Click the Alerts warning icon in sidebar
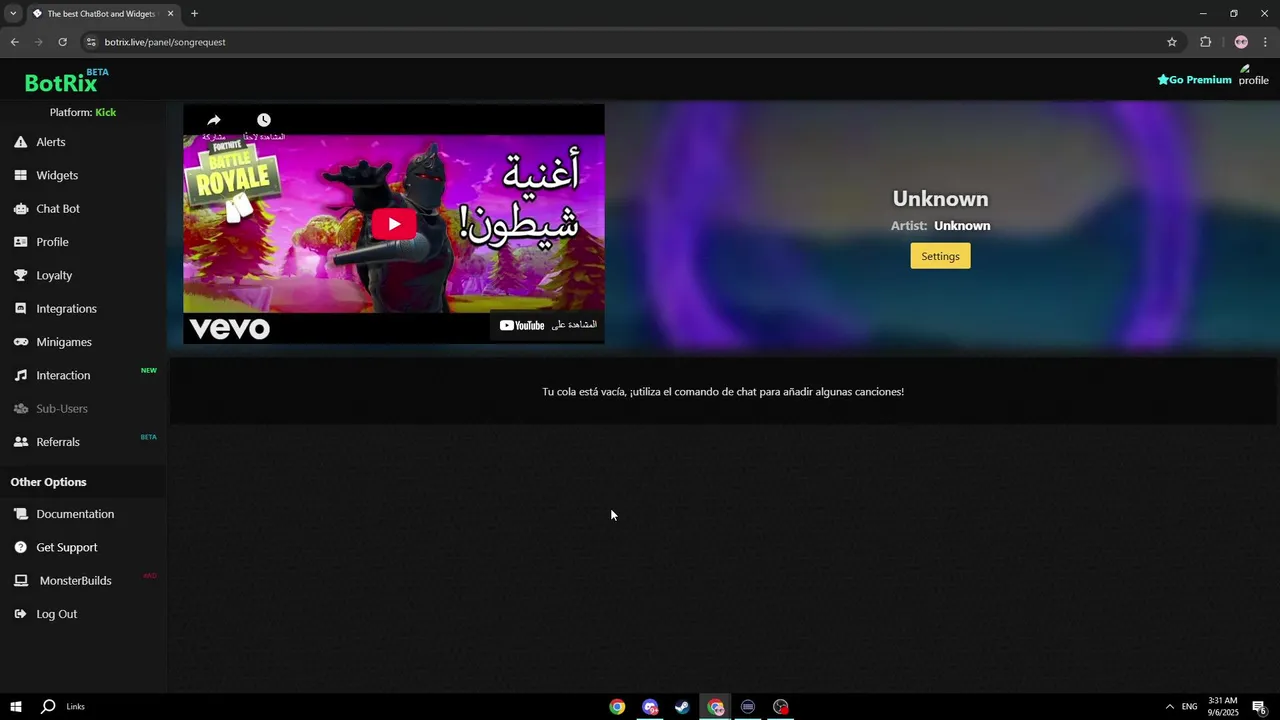Screen dimensions: 1280x720 [20, 142]
